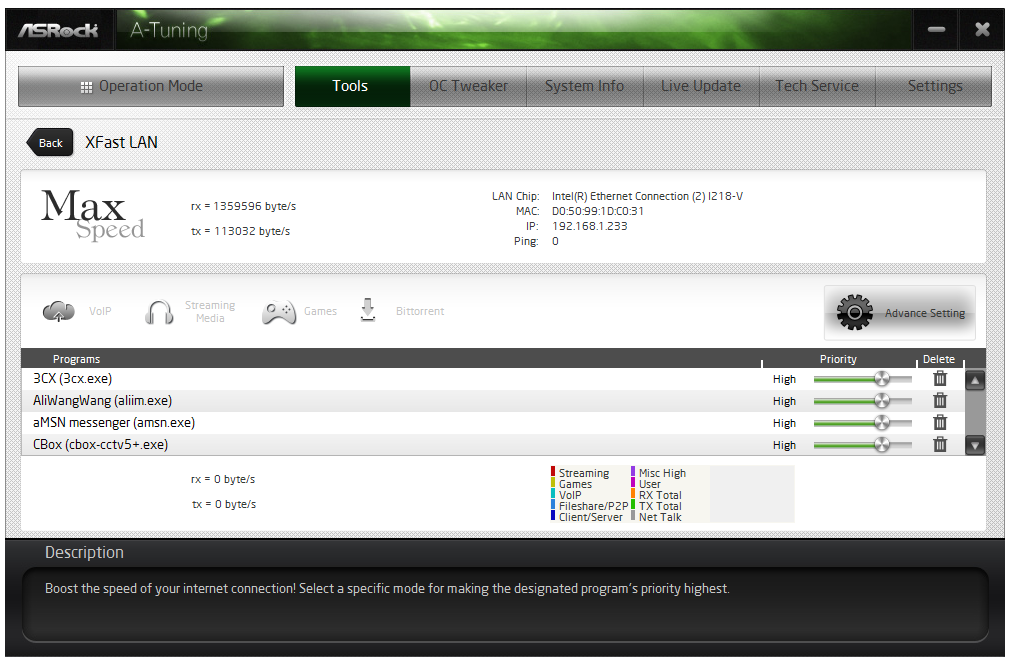
Task: Click the Max Speed logo
Action: pyautogui.click(x=93, y=215)
